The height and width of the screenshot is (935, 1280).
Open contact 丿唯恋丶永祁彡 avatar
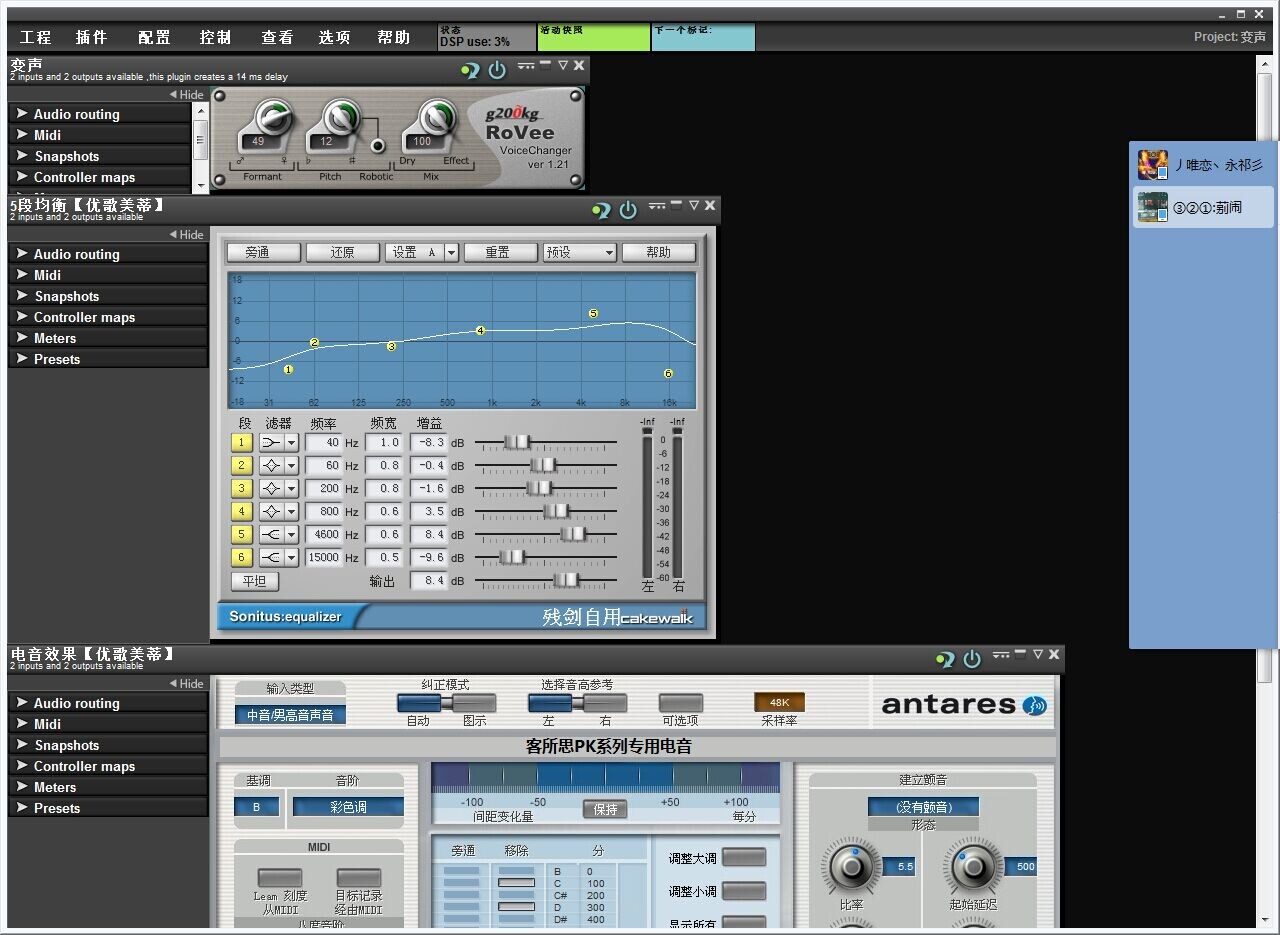coord(1153,165)
